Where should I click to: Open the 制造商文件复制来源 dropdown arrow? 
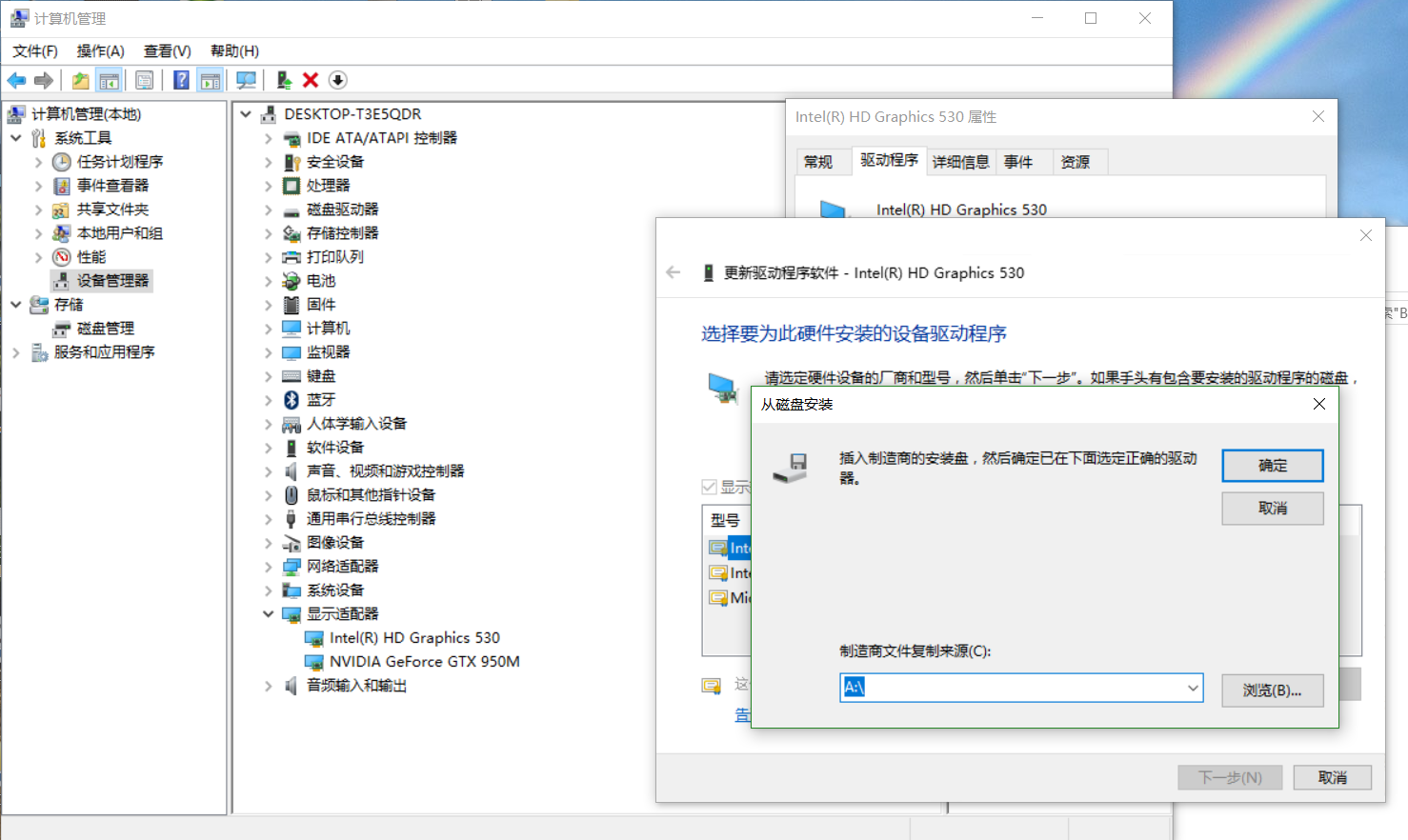tap(1193, 687)
